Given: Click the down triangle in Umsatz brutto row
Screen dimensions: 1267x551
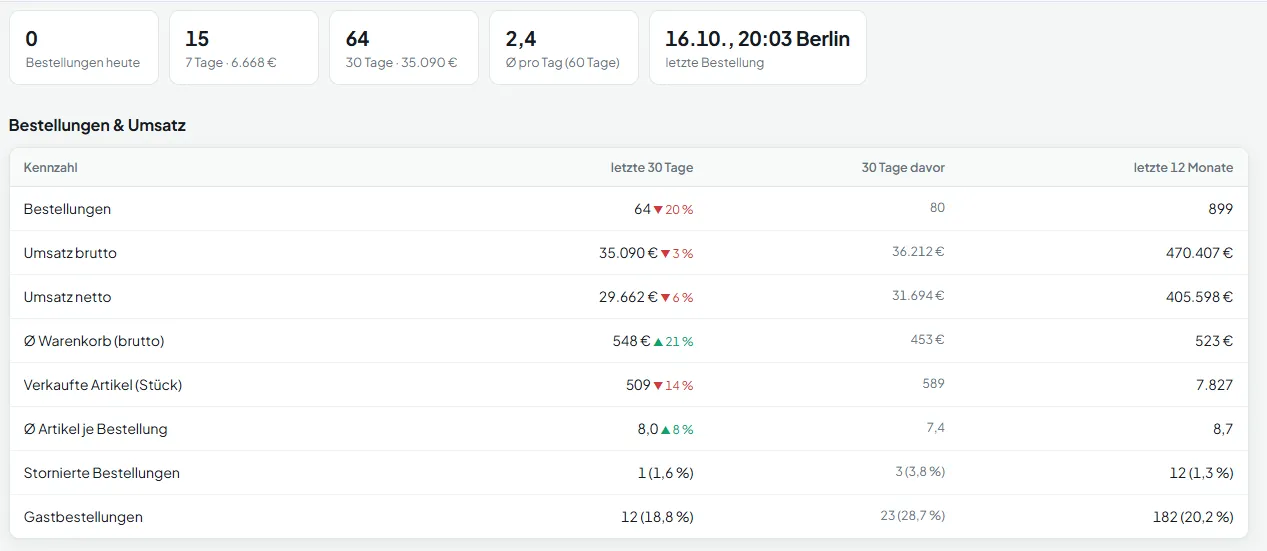Looking at the screenshot, I should (665, 253).
